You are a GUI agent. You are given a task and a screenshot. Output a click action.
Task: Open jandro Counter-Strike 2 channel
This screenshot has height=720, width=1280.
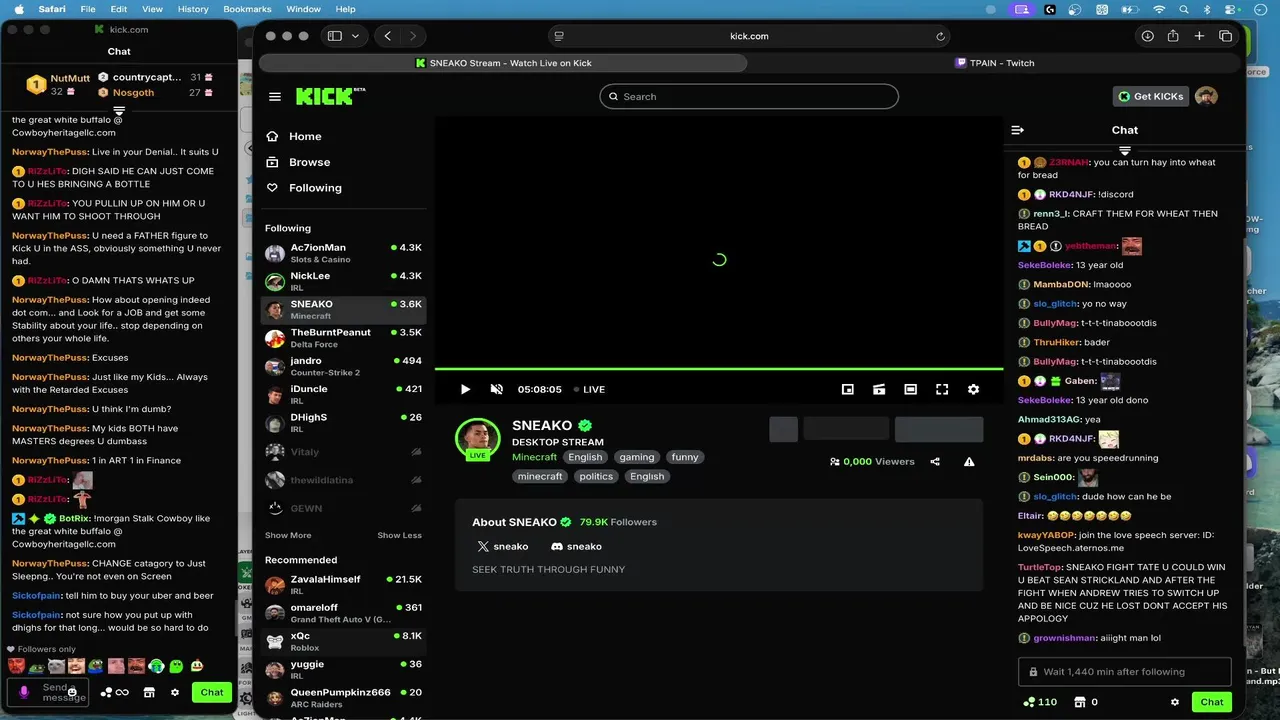tap(343, 366)
